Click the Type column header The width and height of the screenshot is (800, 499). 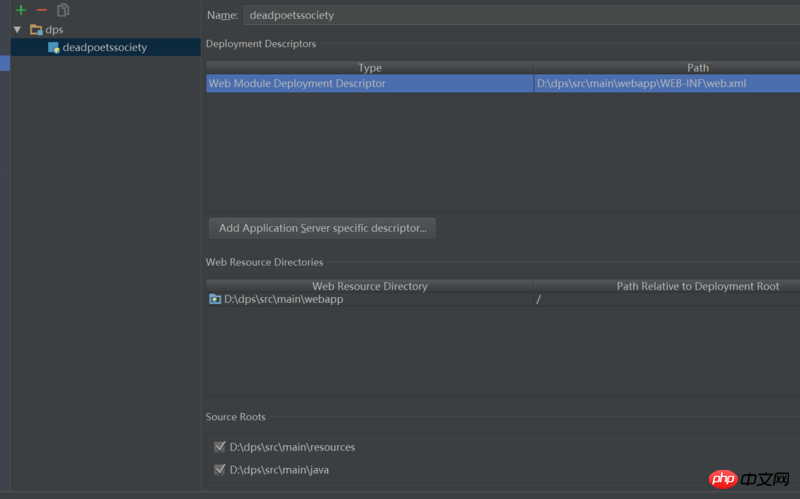[x=370, y=68]
